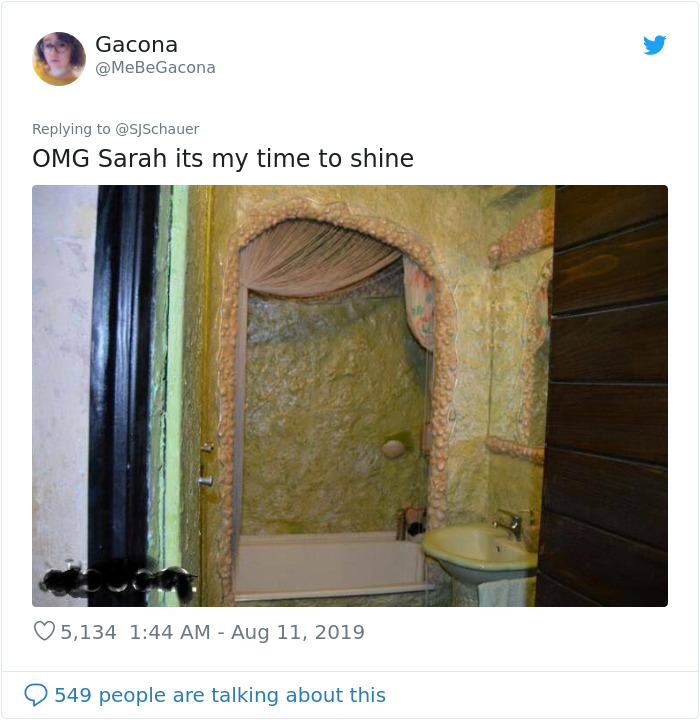The width and height of the screenshot is (700, 720).
Task: Click the chrome faucet on the sink
Action: 510,523
